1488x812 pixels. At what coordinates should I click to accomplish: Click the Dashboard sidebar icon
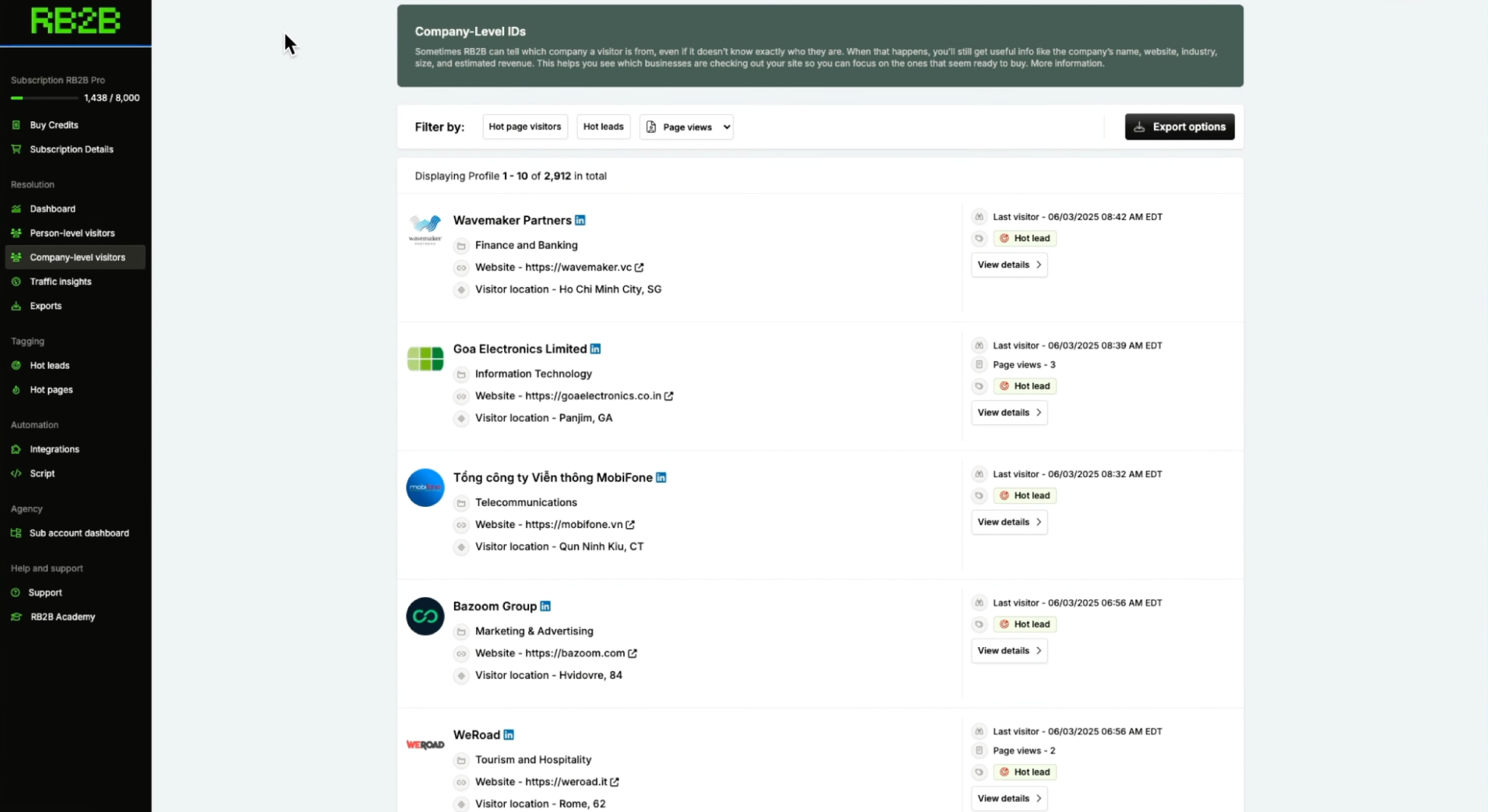pyautogui.click(x=16, y=208)
